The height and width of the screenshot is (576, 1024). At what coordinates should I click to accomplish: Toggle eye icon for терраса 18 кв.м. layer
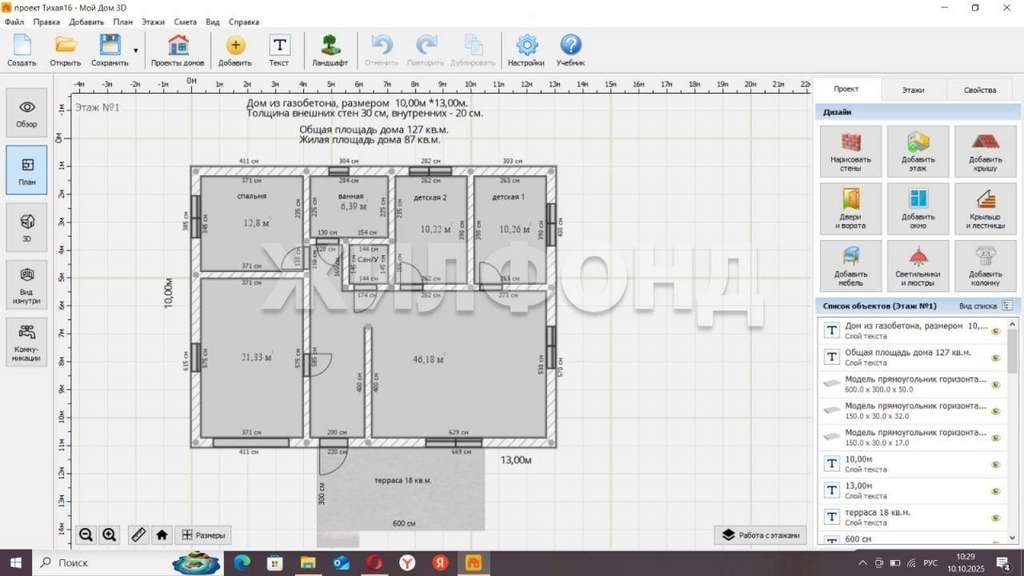pos(995,516)
